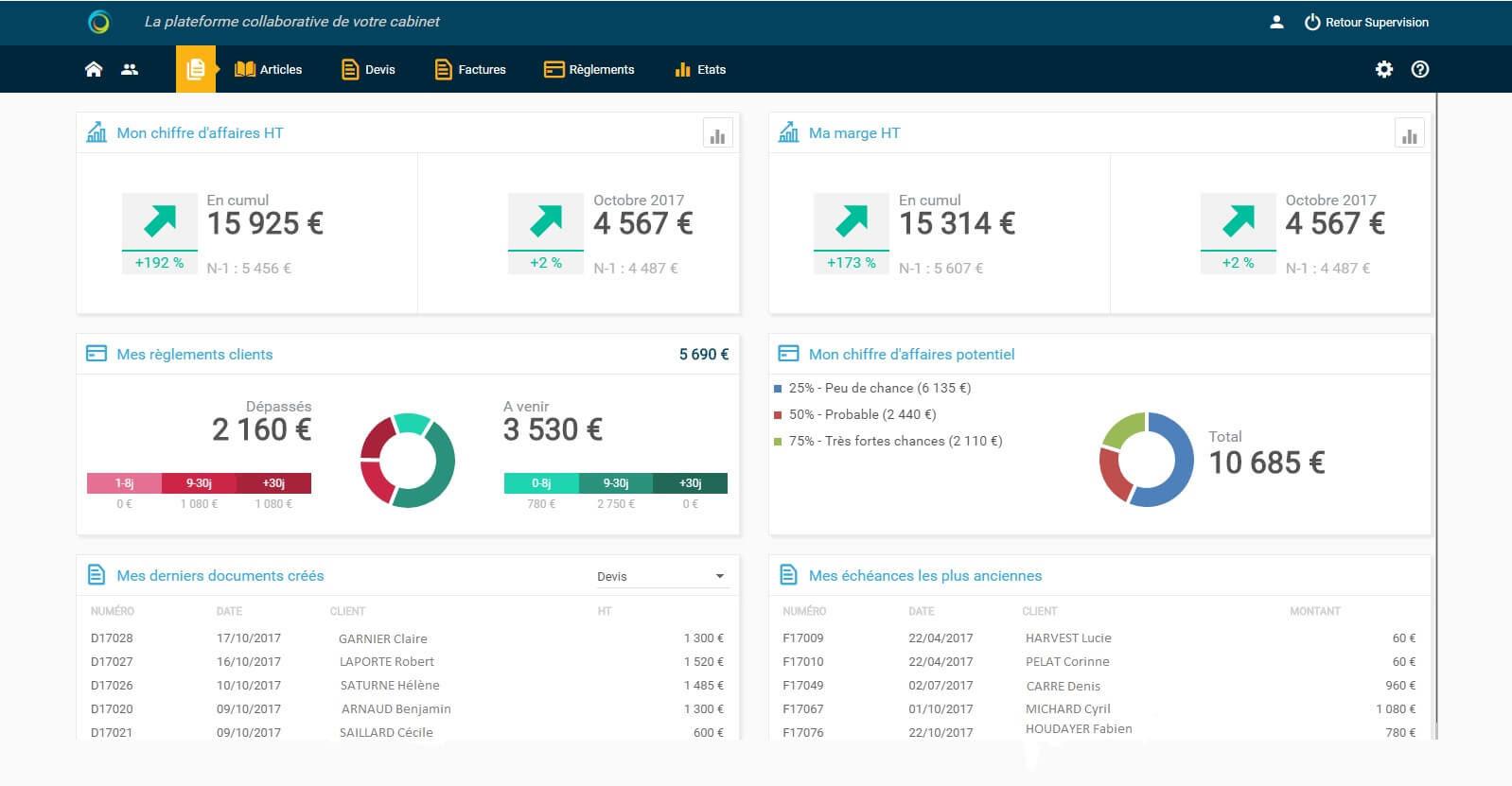Go to the home icon

pos(94,69)
